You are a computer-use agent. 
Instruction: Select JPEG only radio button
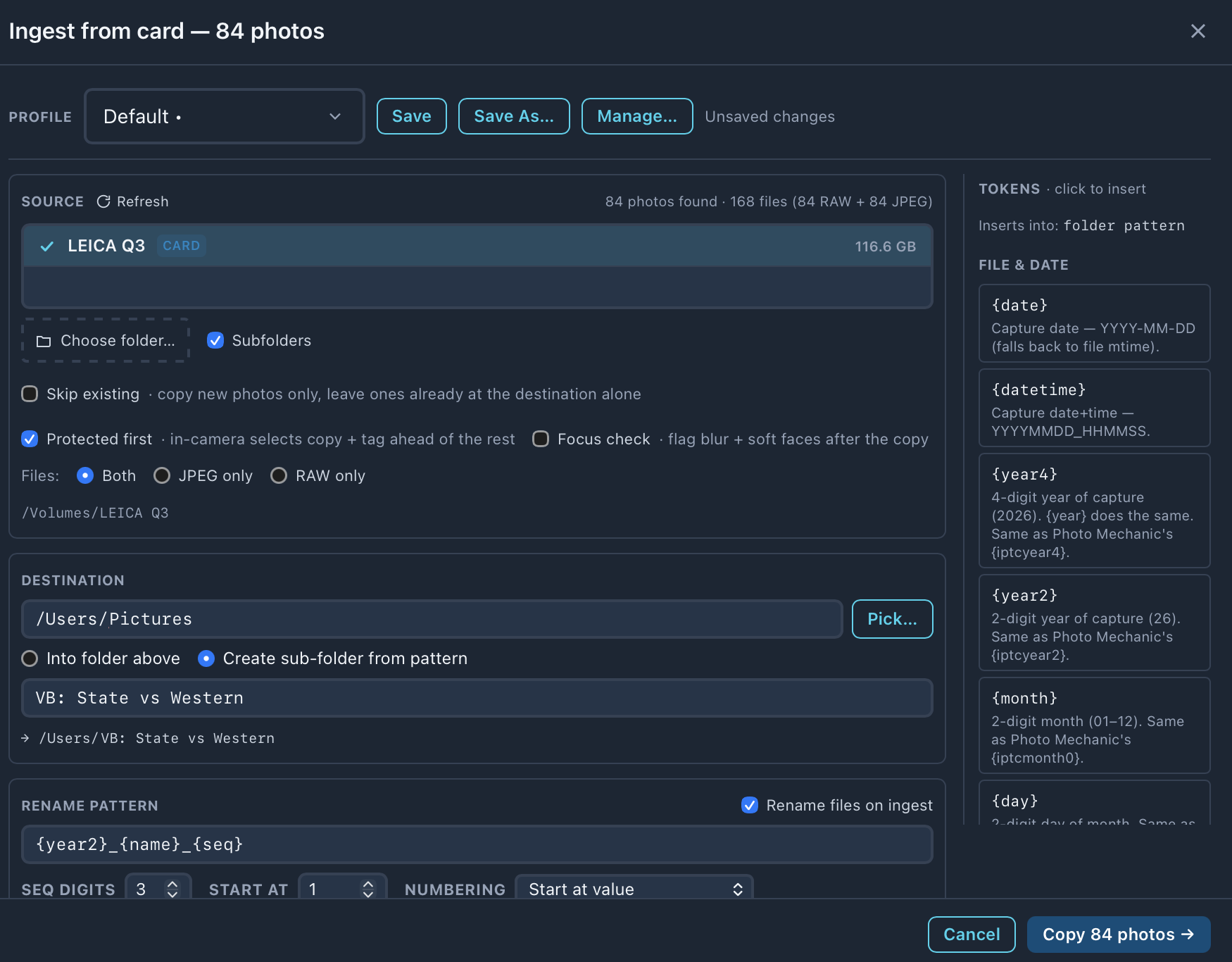click(x=162, y=475)
